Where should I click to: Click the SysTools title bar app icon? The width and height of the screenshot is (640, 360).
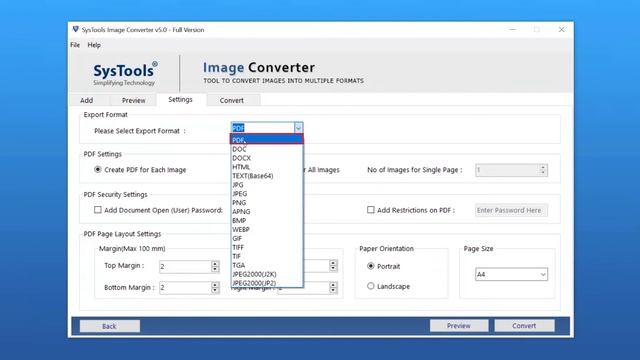pos(76,29)
